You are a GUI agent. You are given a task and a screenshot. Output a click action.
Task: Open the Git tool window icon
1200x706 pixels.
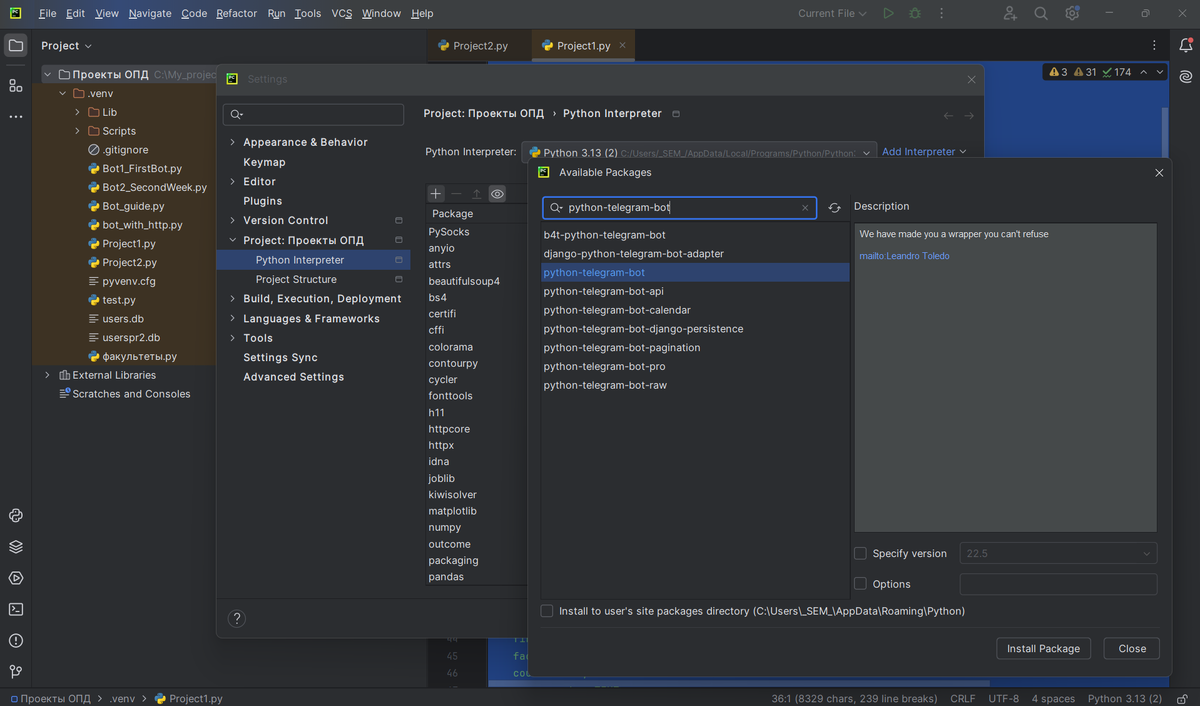click(15, 671)
